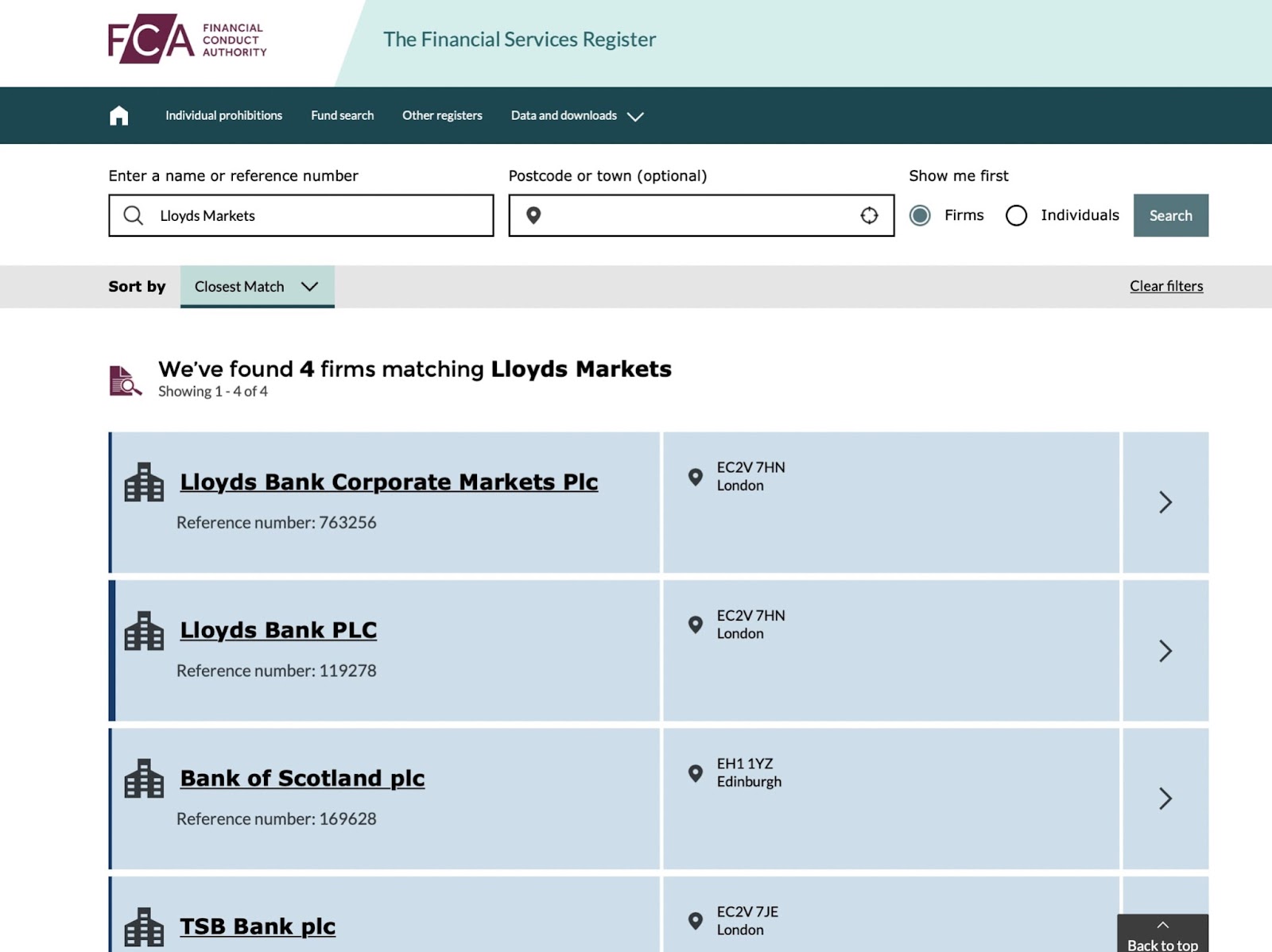The width and height of the screenshot is (1272, 952).
Task: Click the map pin icon in postcode field
Action: coord(533,215)
